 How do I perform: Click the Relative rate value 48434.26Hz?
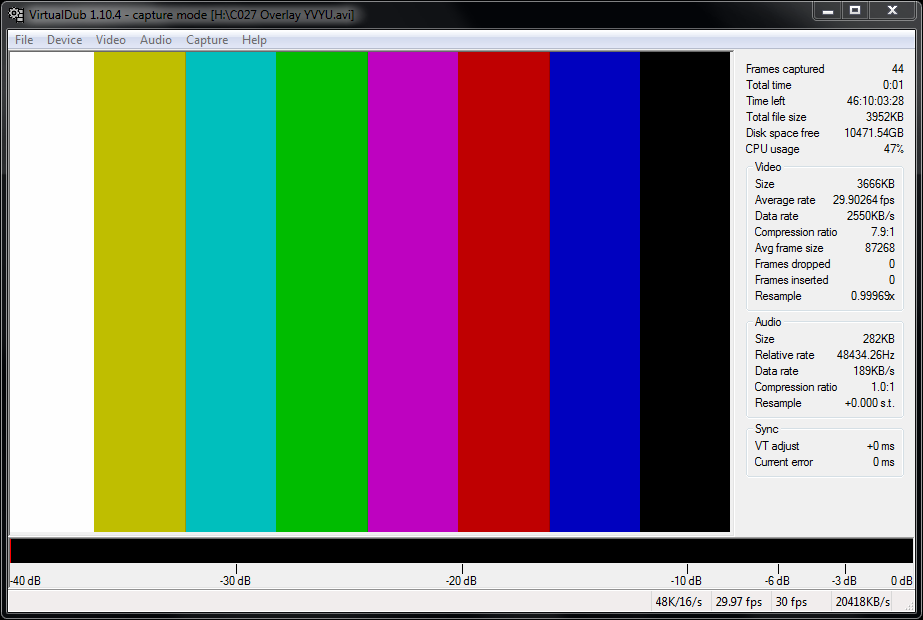(865, 354)
